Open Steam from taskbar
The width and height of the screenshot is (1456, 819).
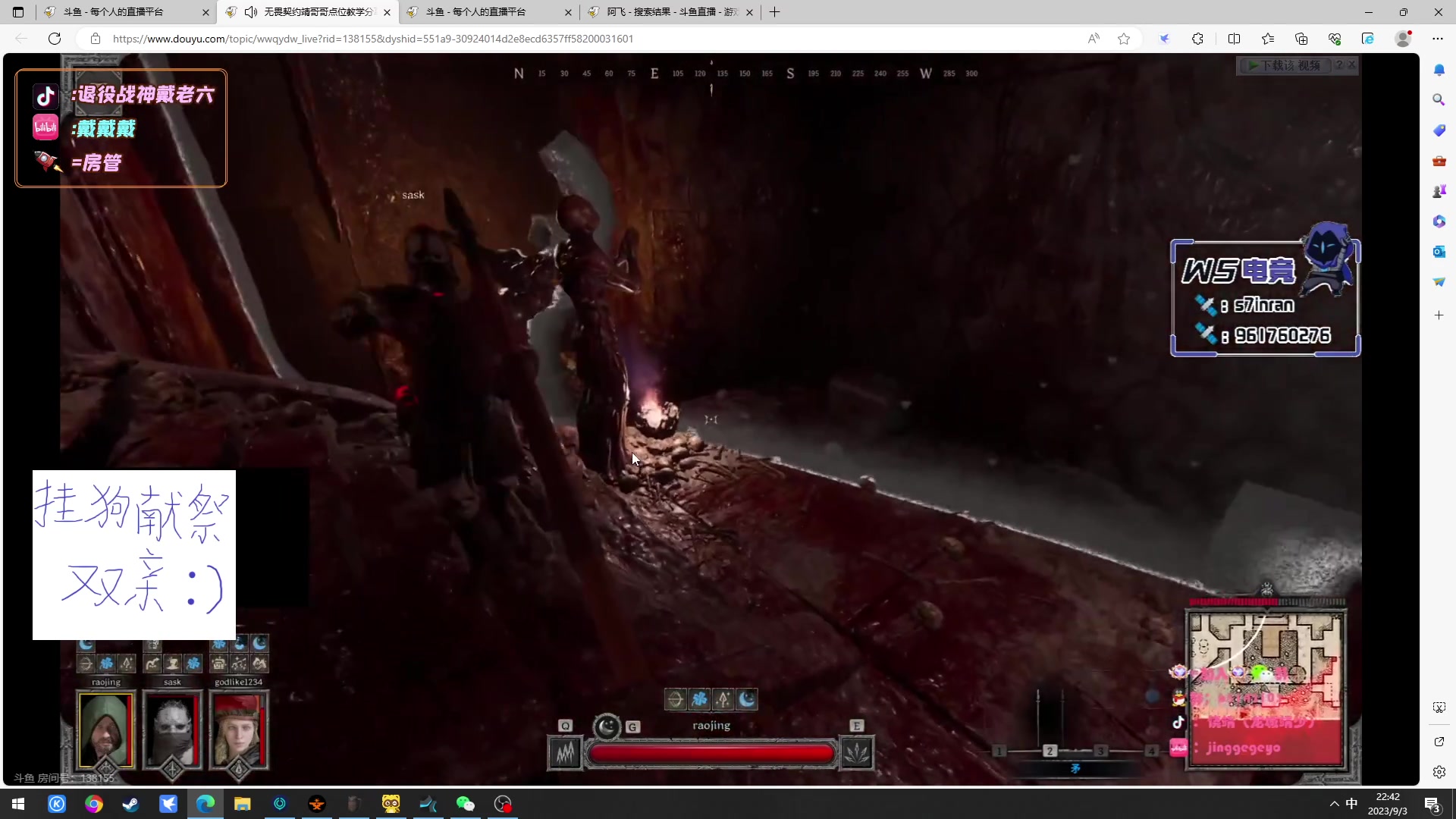click(x=131, y=804)
